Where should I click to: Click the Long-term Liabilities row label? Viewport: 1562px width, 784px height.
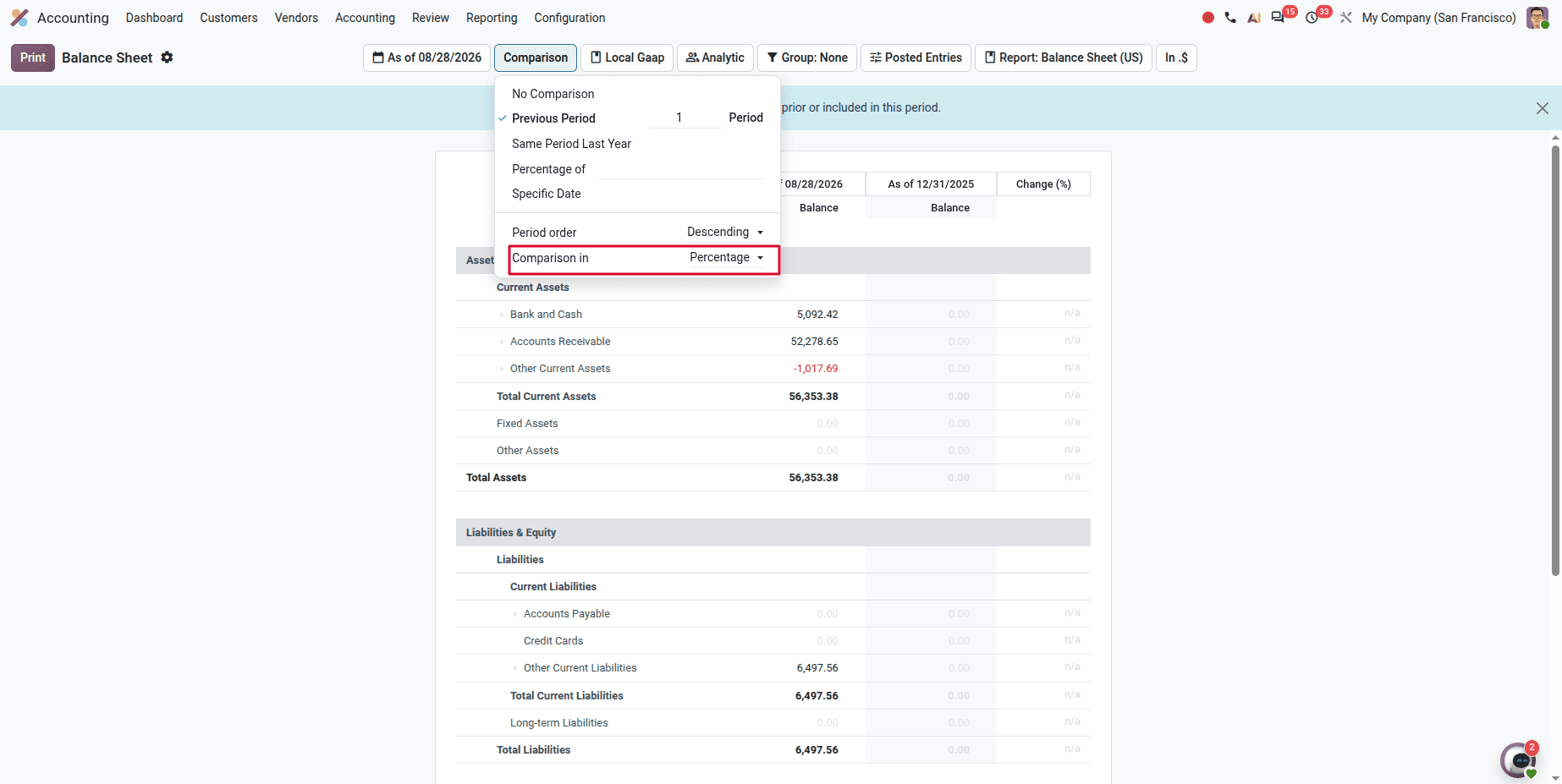(x=558, y=723)
